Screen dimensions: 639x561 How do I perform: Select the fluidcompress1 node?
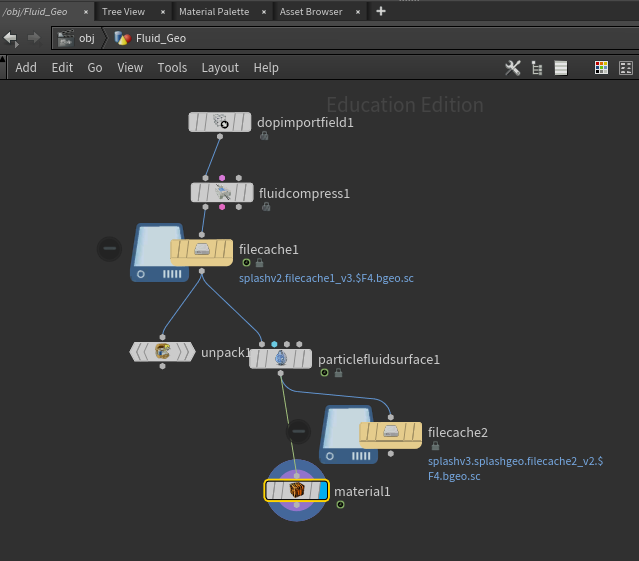222,192
